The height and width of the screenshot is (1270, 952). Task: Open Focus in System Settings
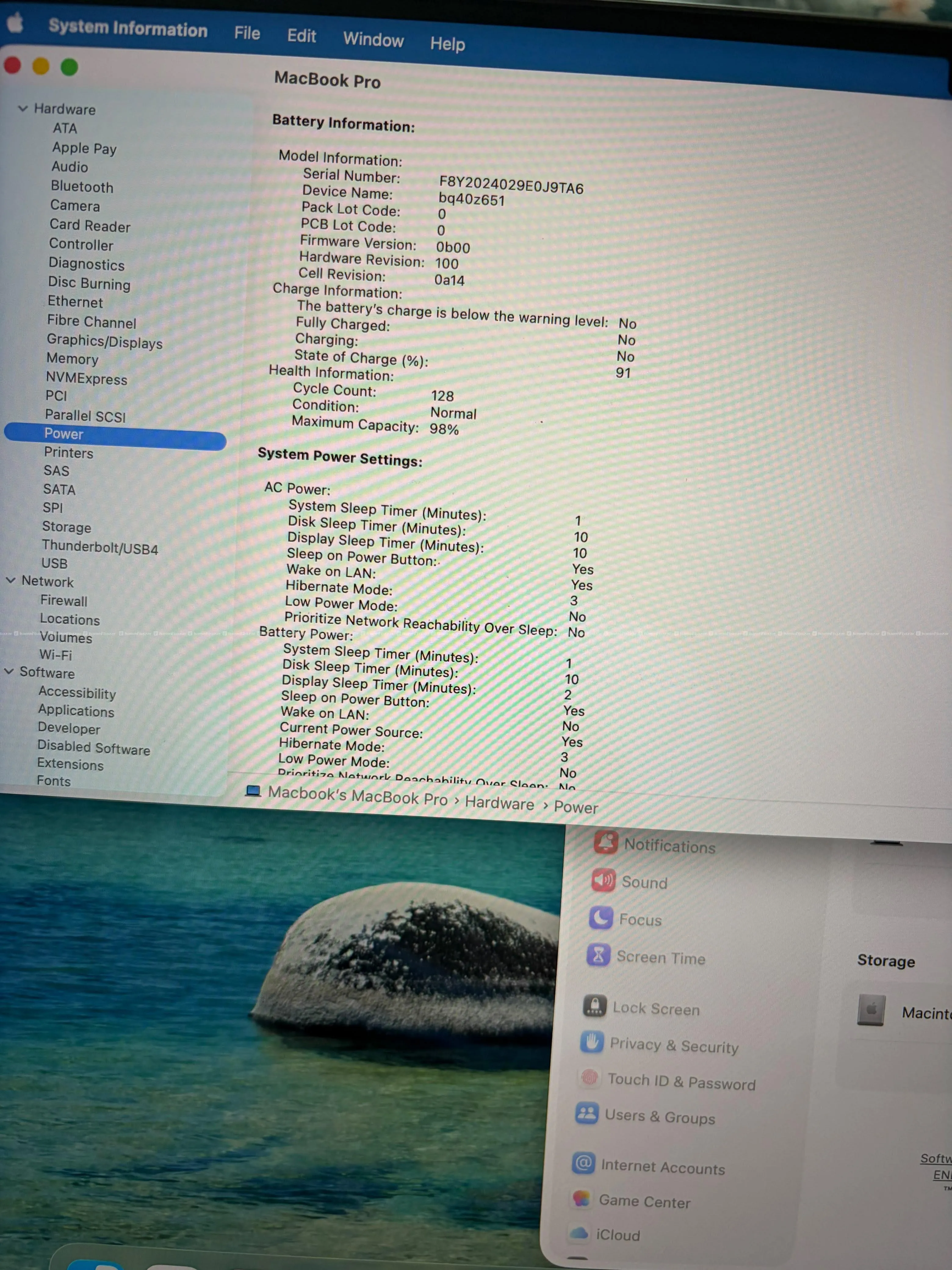point(626,919)
